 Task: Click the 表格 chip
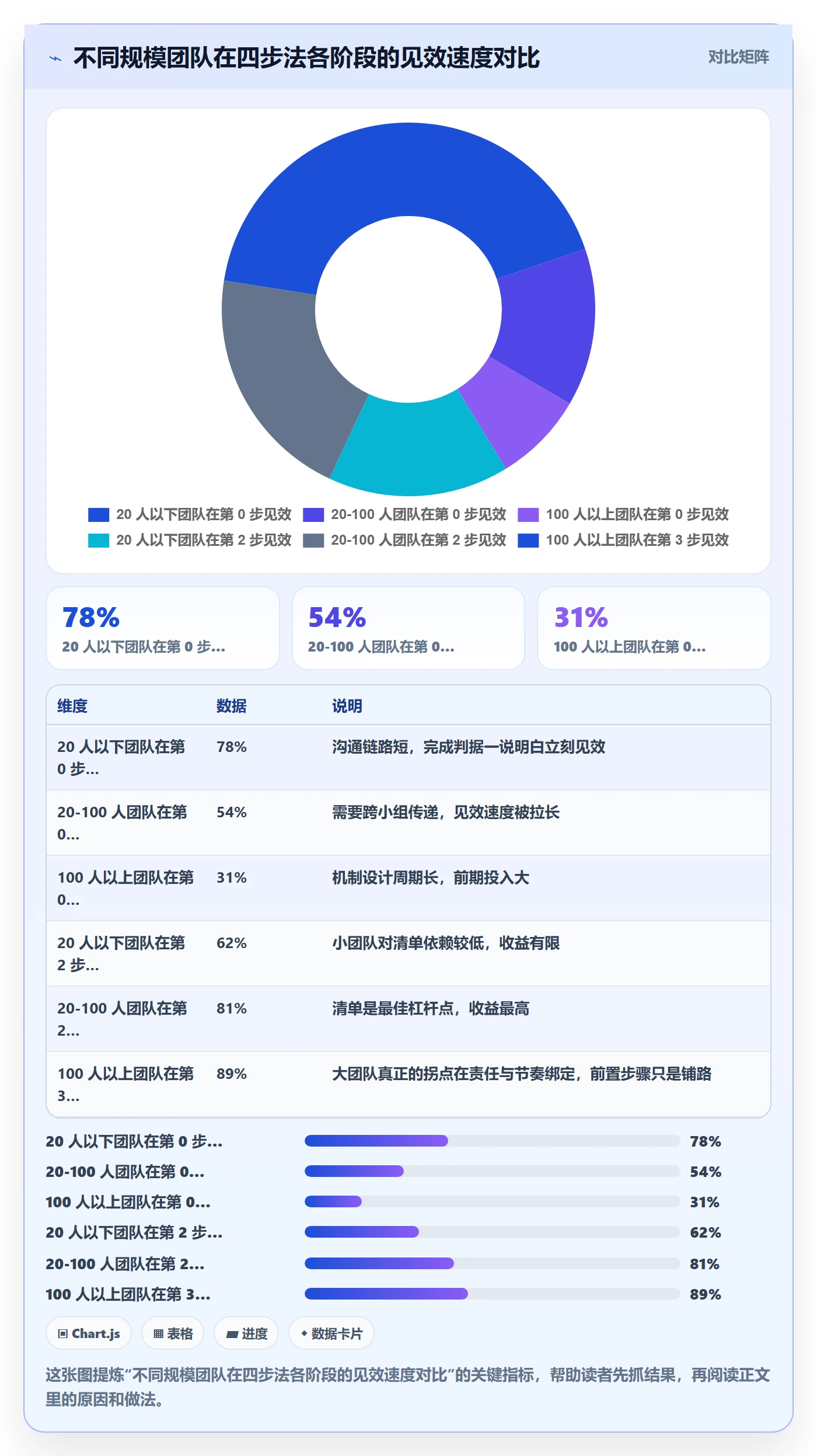(x=173, y=1333)
